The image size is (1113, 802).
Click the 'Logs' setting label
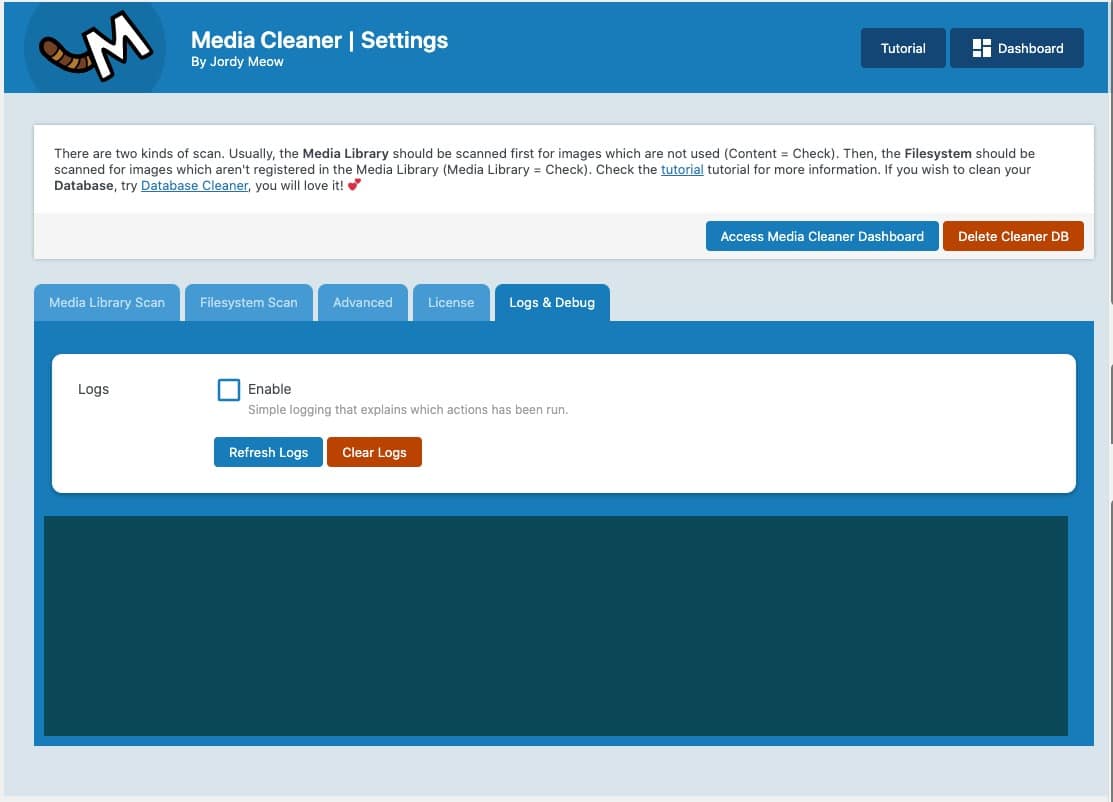(x=93, y=389)
